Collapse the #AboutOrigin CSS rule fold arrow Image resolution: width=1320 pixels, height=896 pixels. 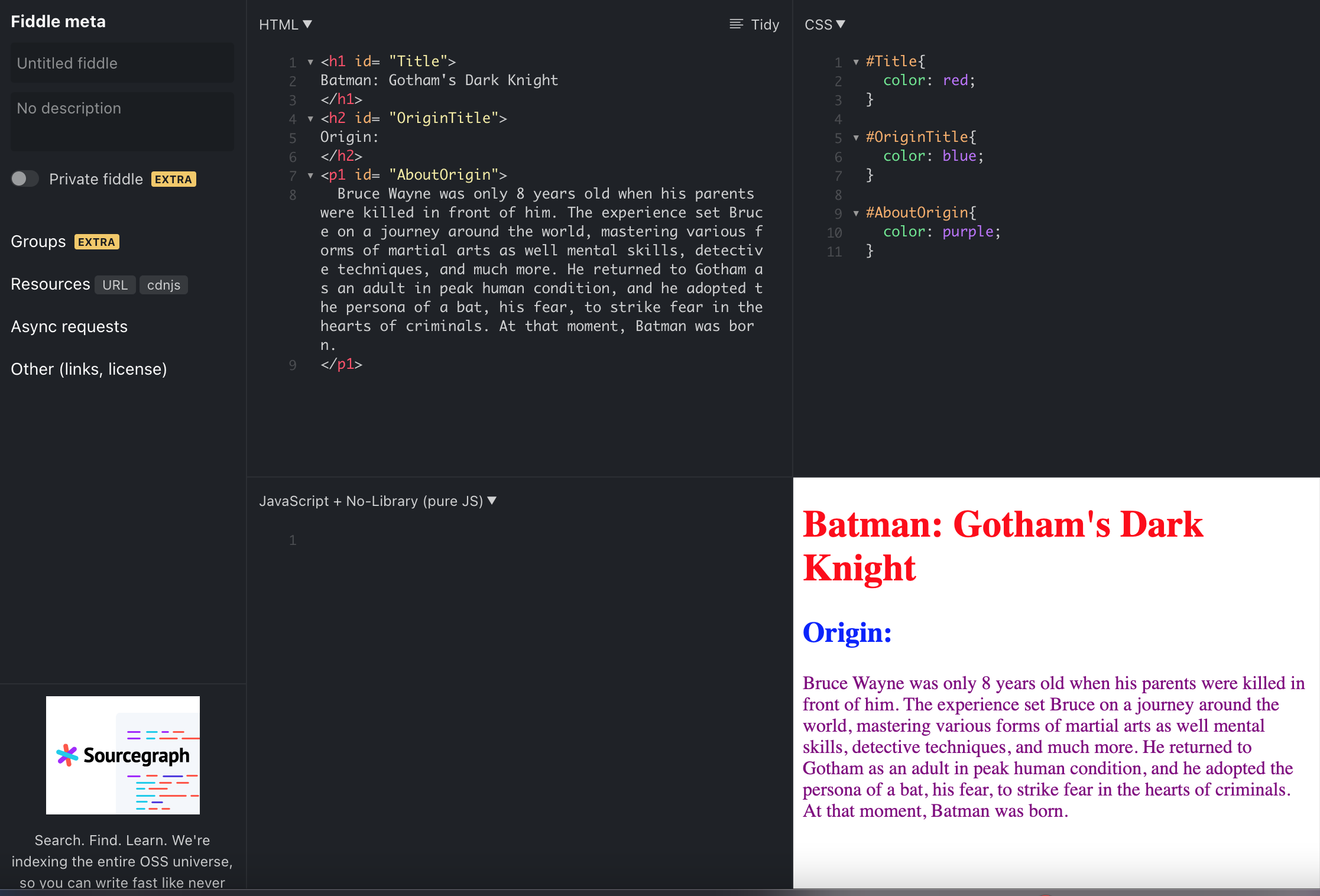tap(856, 213)
